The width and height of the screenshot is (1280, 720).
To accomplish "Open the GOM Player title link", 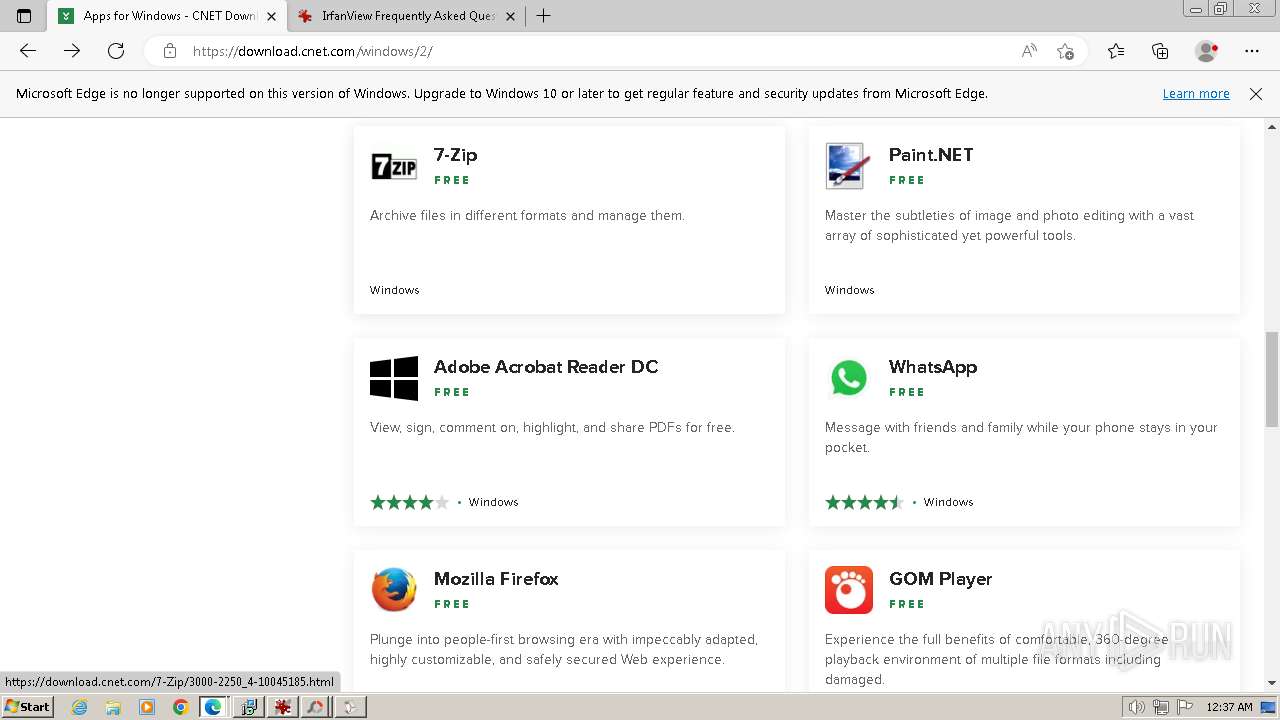I will pos(940,579).
